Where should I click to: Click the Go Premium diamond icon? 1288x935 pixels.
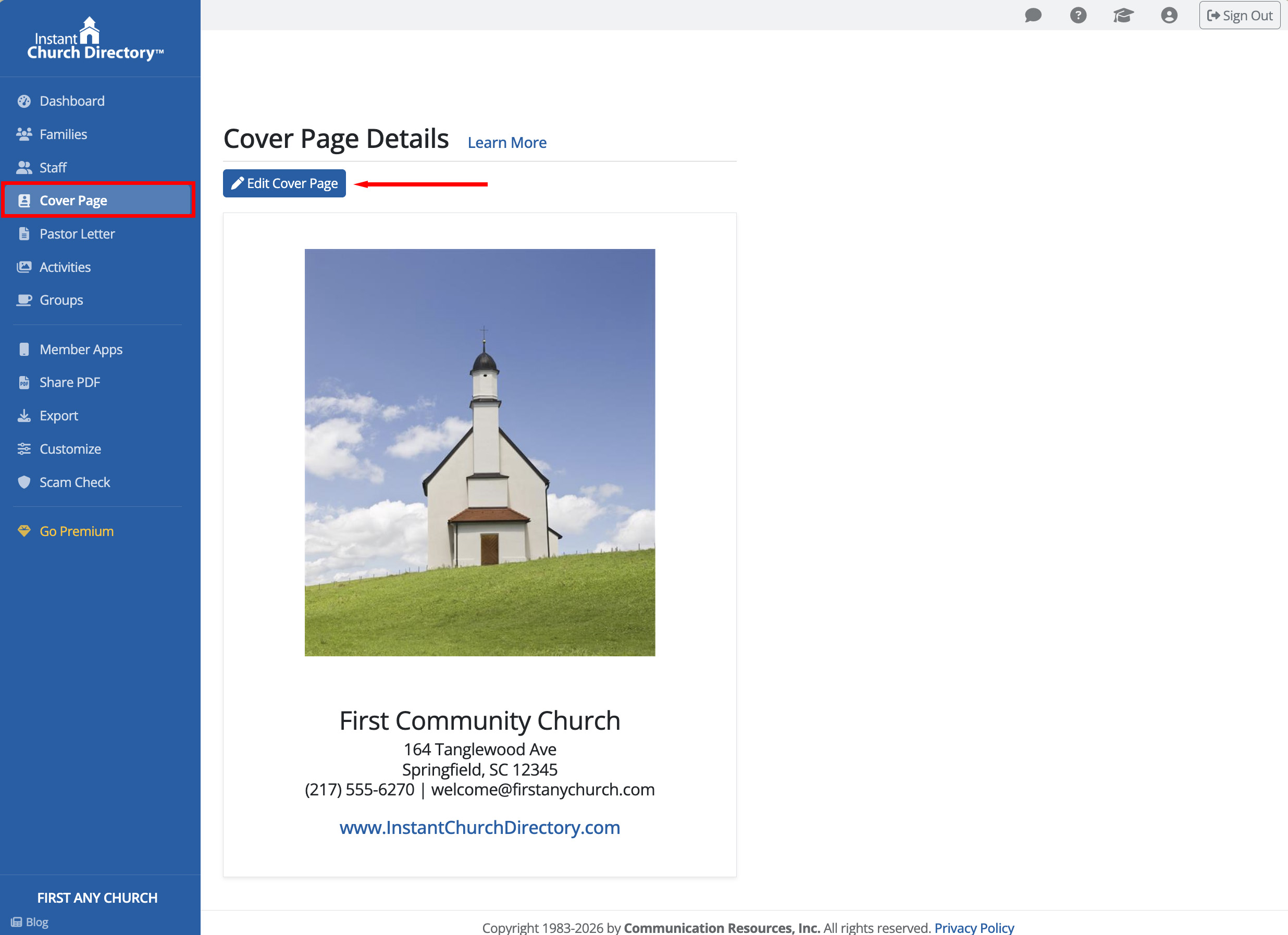coord(24,531)
